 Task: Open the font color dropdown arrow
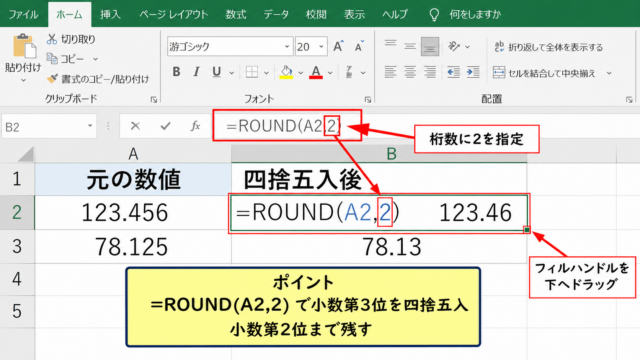coord(330,73)
